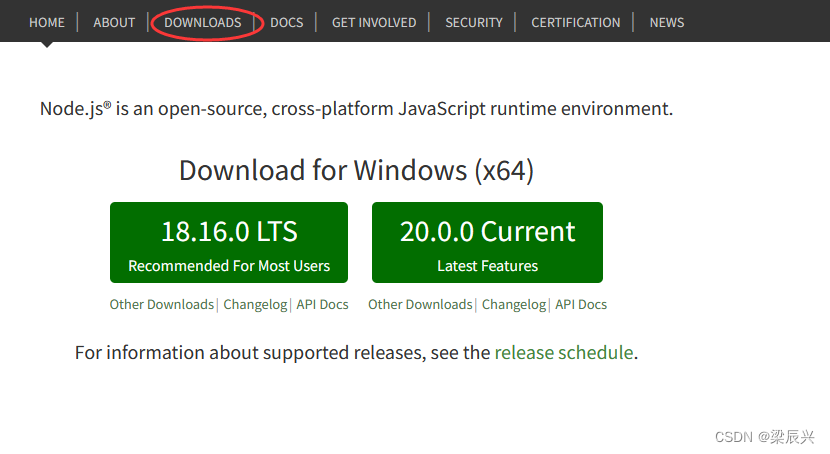Go to NEWS section

click(x=666, y=23)
